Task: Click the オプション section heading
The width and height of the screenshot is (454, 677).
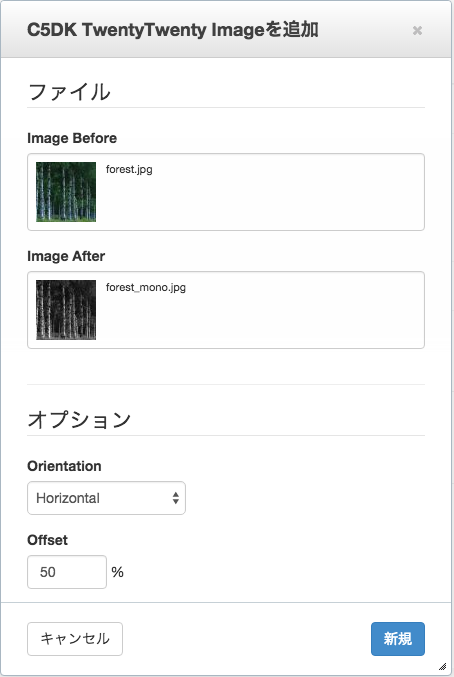Action: 79,420
